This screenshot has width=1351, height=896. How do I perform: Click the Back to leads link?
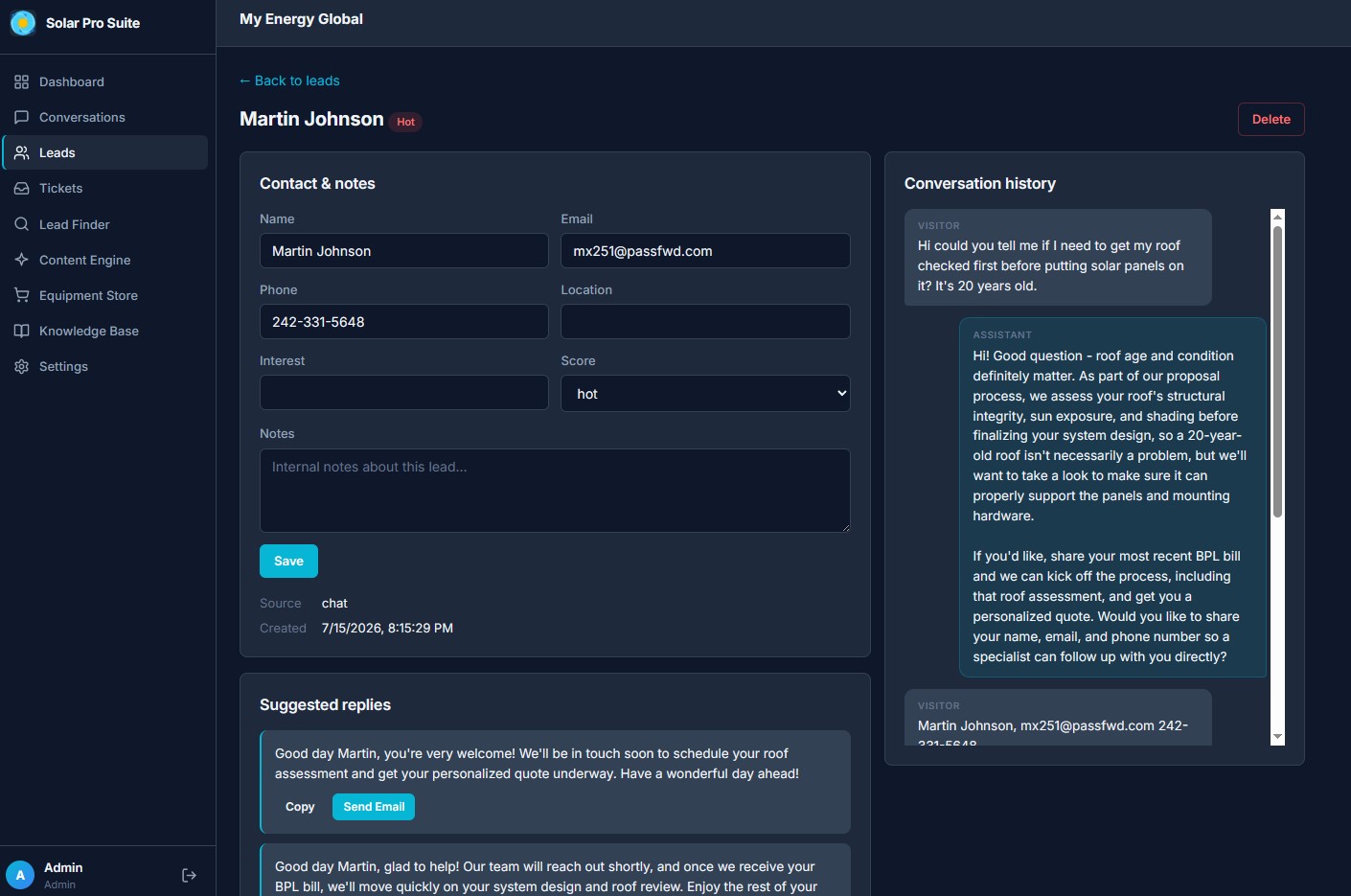[289, 80]
